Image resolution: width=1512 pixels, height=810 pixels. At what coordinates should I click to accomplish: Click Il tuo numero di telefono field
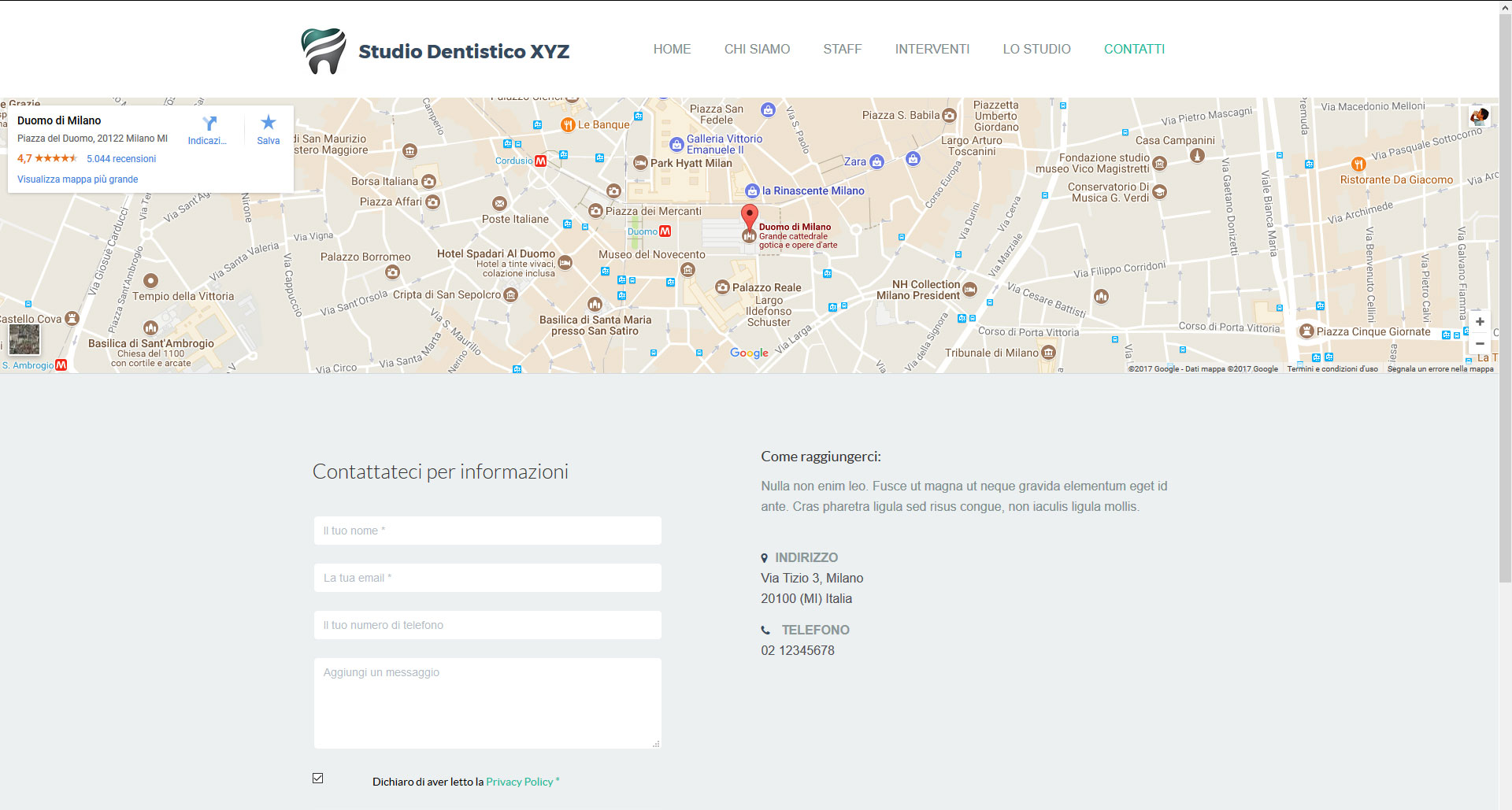click(x=487, y=625)
